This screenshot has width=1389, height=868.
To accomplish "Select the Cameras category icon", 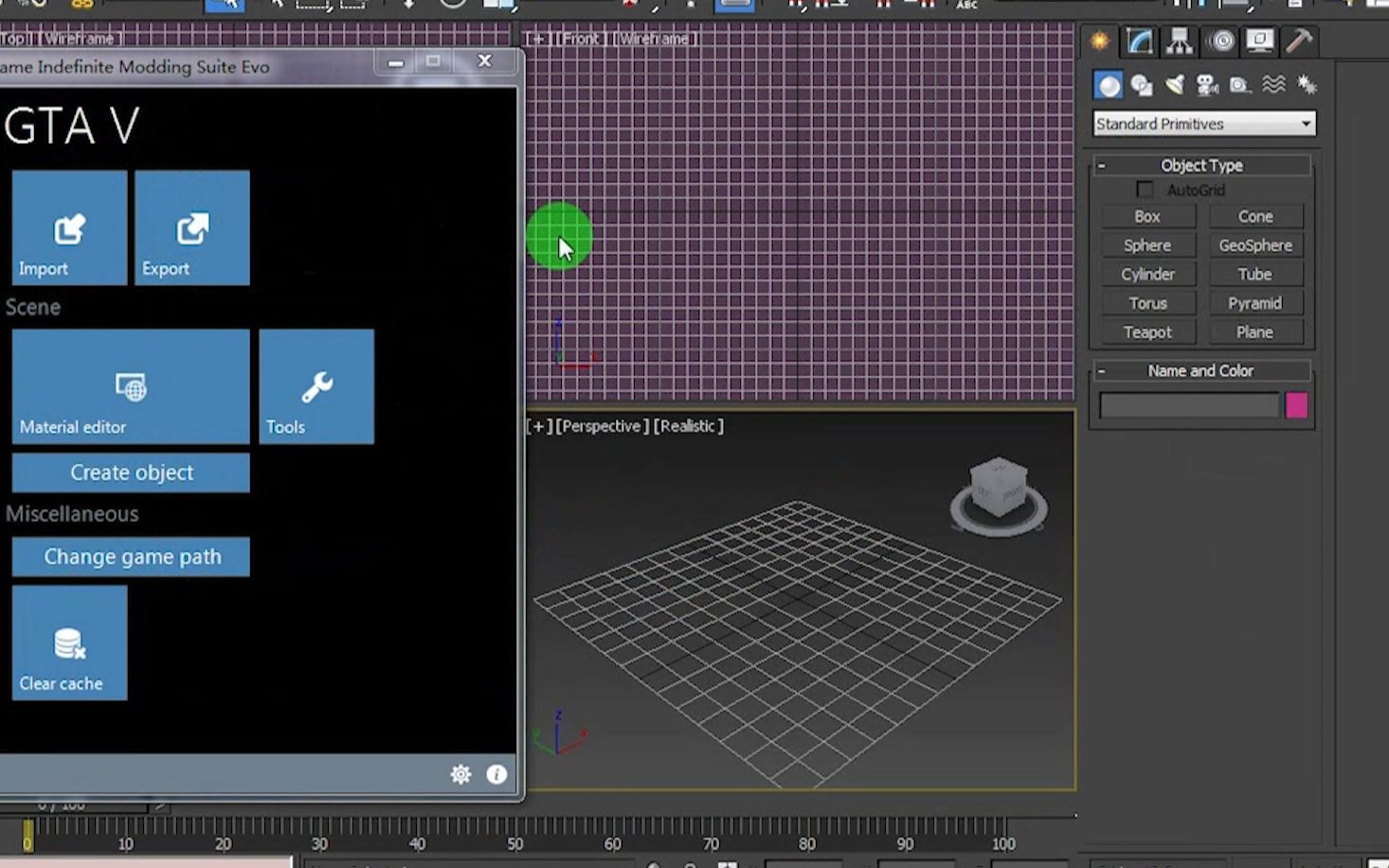I will pyautogui.click(x=1207, y=85).
